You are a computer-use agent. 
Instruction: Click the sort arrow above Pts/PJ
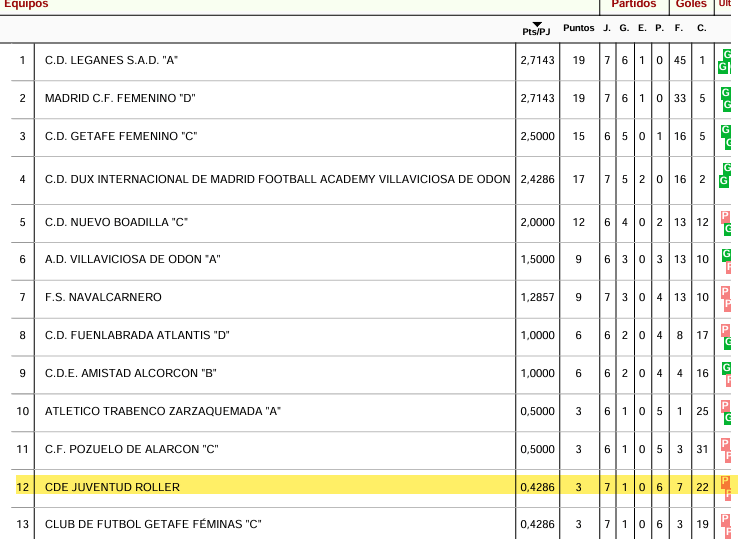click(537, 24)
